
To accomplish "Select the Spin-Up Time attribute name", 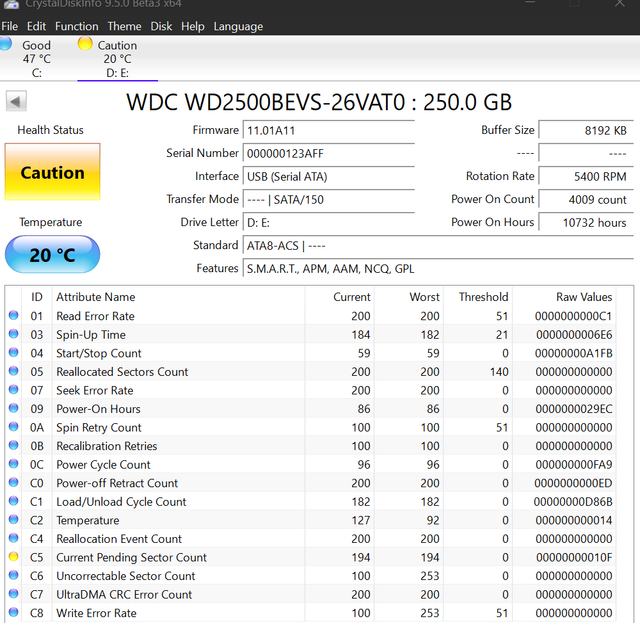I will 91,335.
